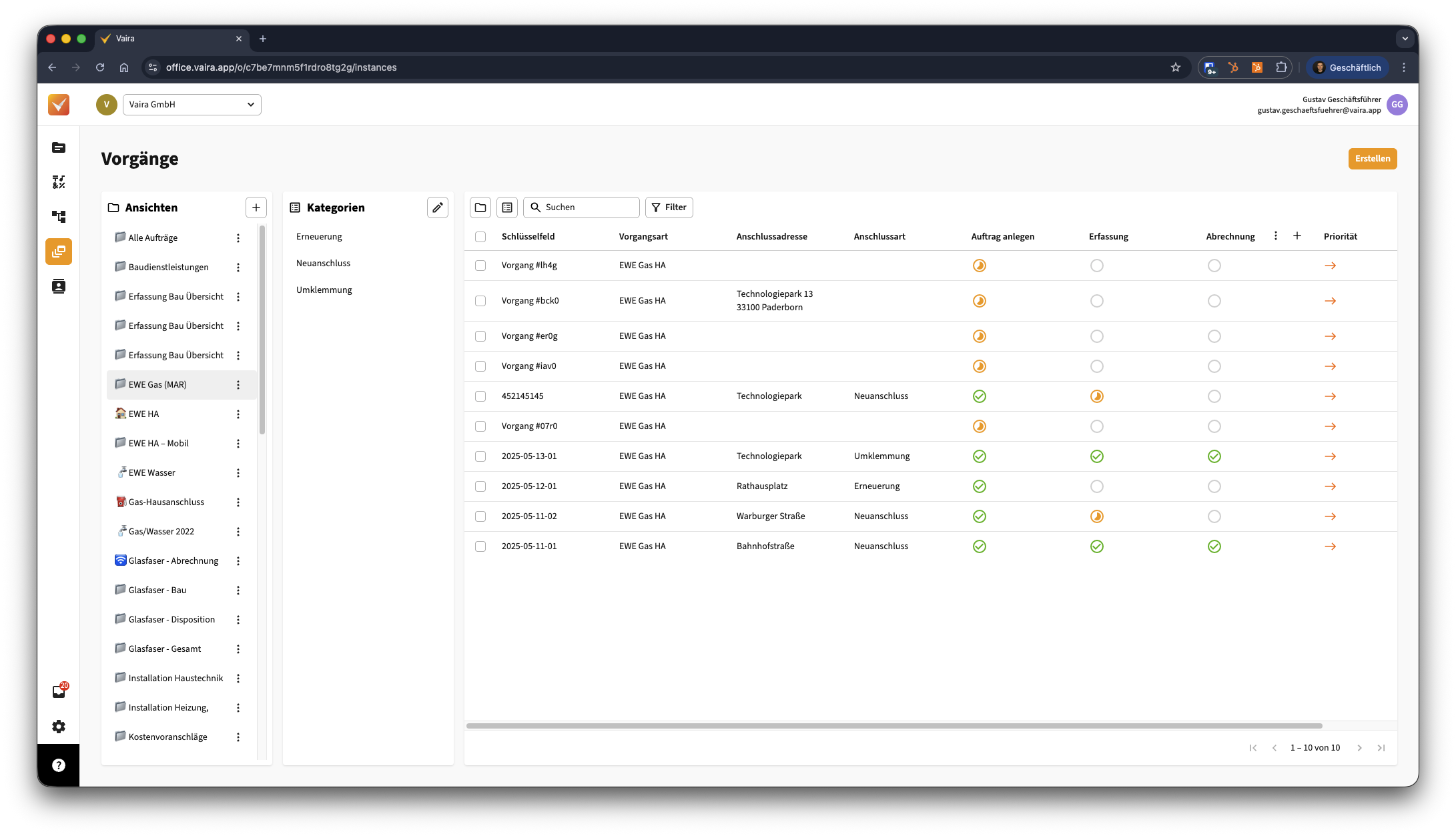
Task: Add a new Ansicht with plus icon
Action: coord(256,207)
